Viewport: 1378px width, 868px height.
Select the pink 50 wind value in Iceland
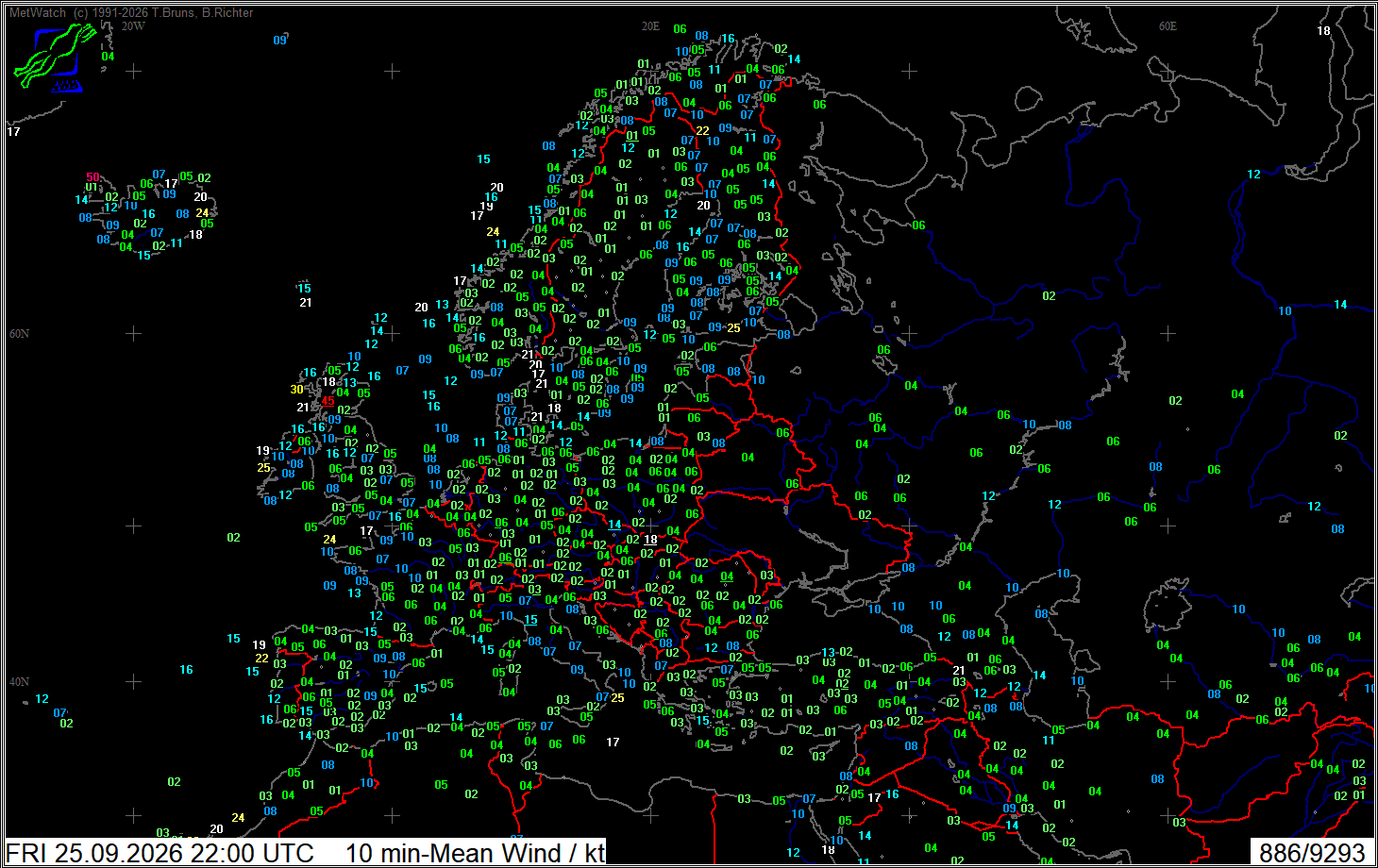92,177
